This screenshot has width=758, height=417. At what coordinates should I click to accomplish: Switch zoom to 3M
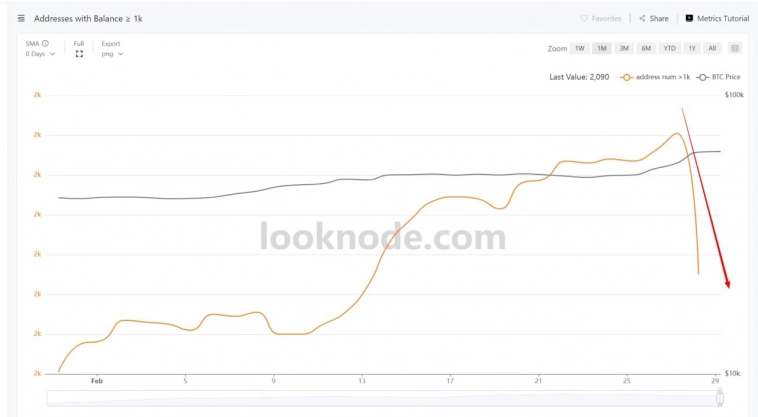[x=624, y=48]
